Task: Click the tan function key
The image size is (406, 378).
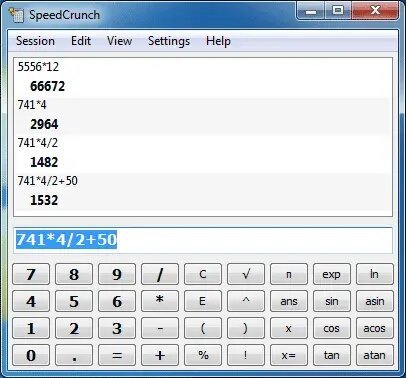Action: point(332,355)
